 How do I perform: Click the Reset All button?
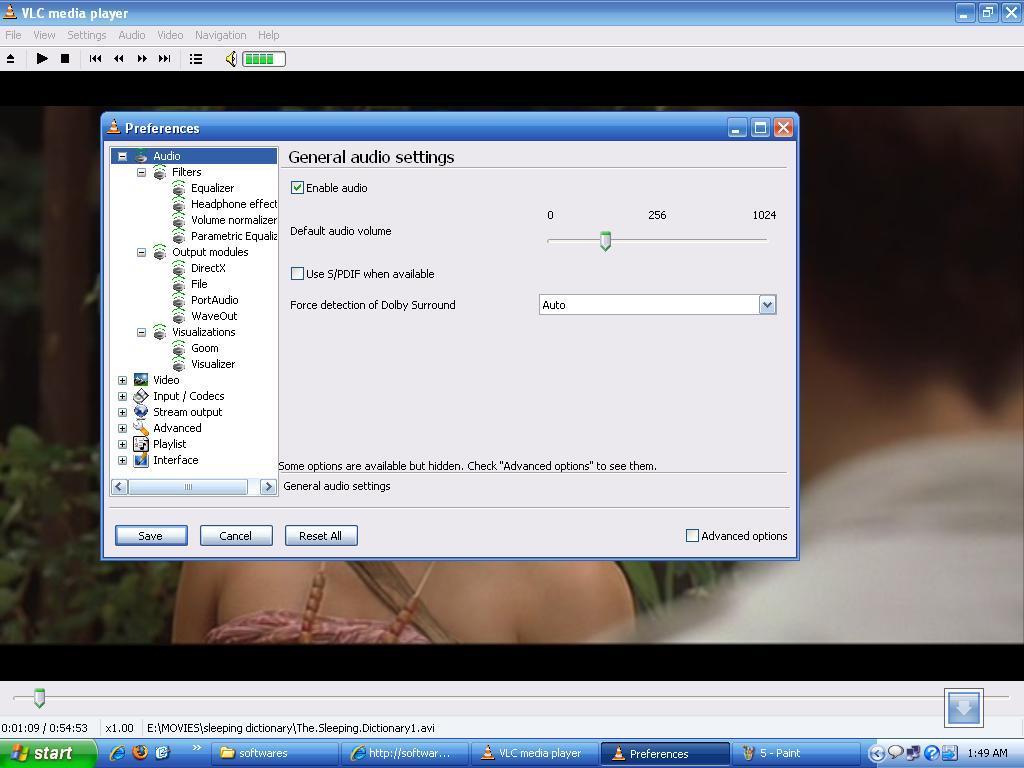320,535
